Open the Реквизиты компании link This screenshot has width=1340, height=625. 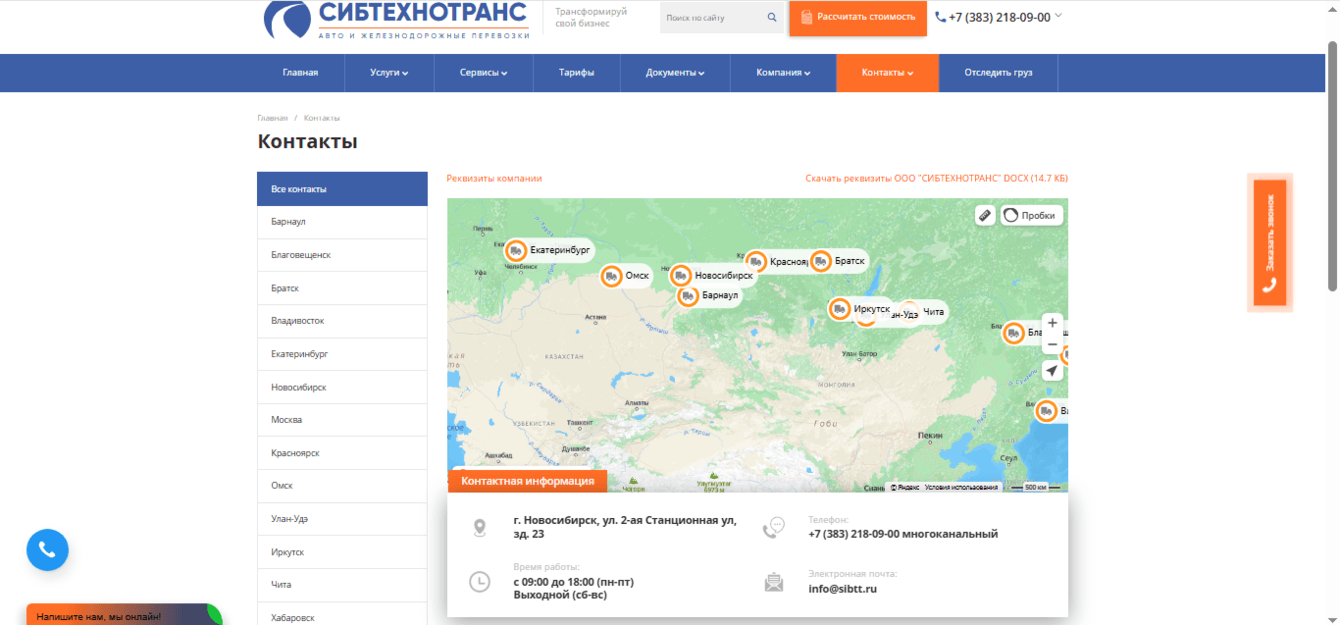(x=494, y=178)
